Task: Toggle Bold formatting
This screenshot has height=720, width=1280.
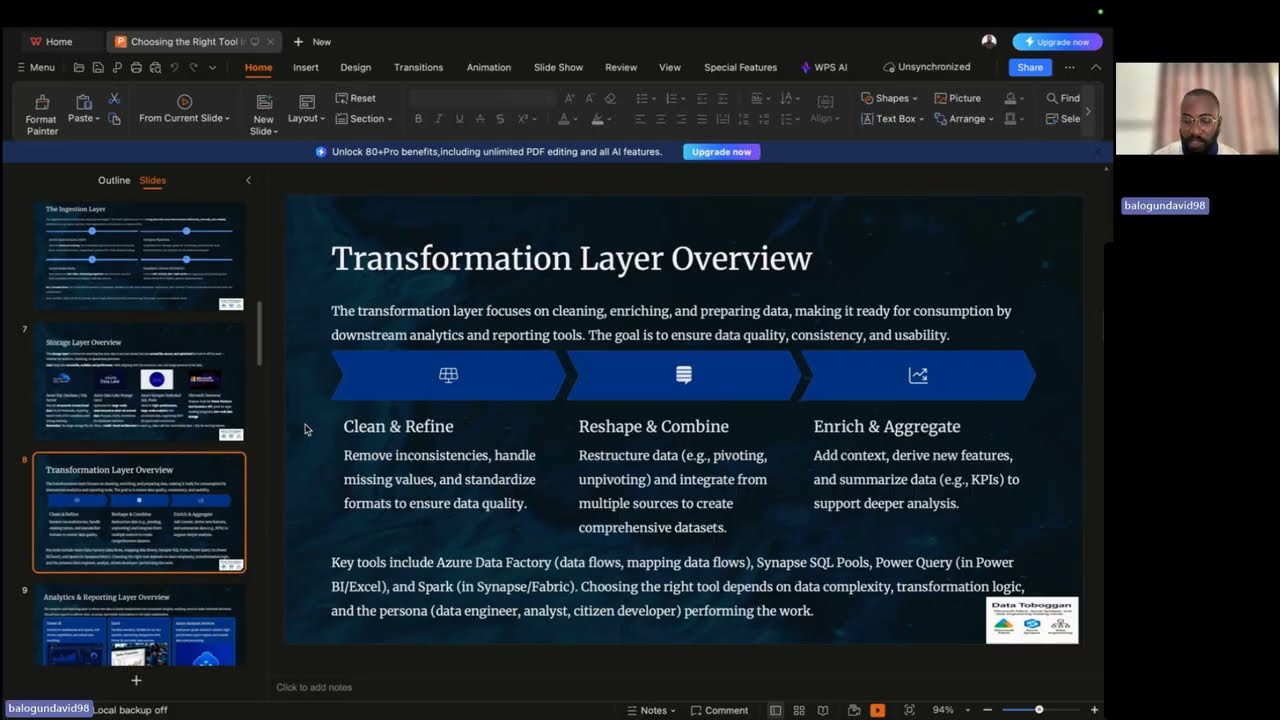Action: click(x=418, y=119)
